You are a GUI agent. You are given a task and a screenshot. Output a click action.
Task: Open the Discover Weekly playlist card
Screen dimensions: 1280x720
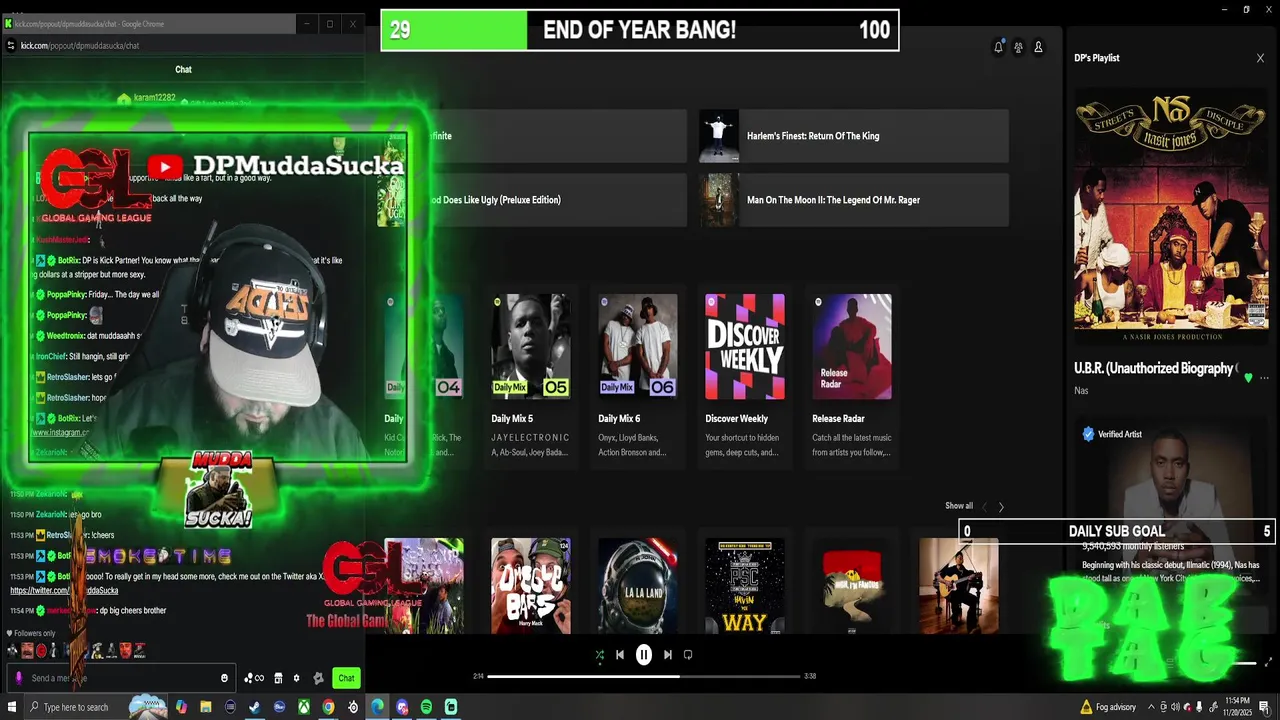[x=745, y=375]
